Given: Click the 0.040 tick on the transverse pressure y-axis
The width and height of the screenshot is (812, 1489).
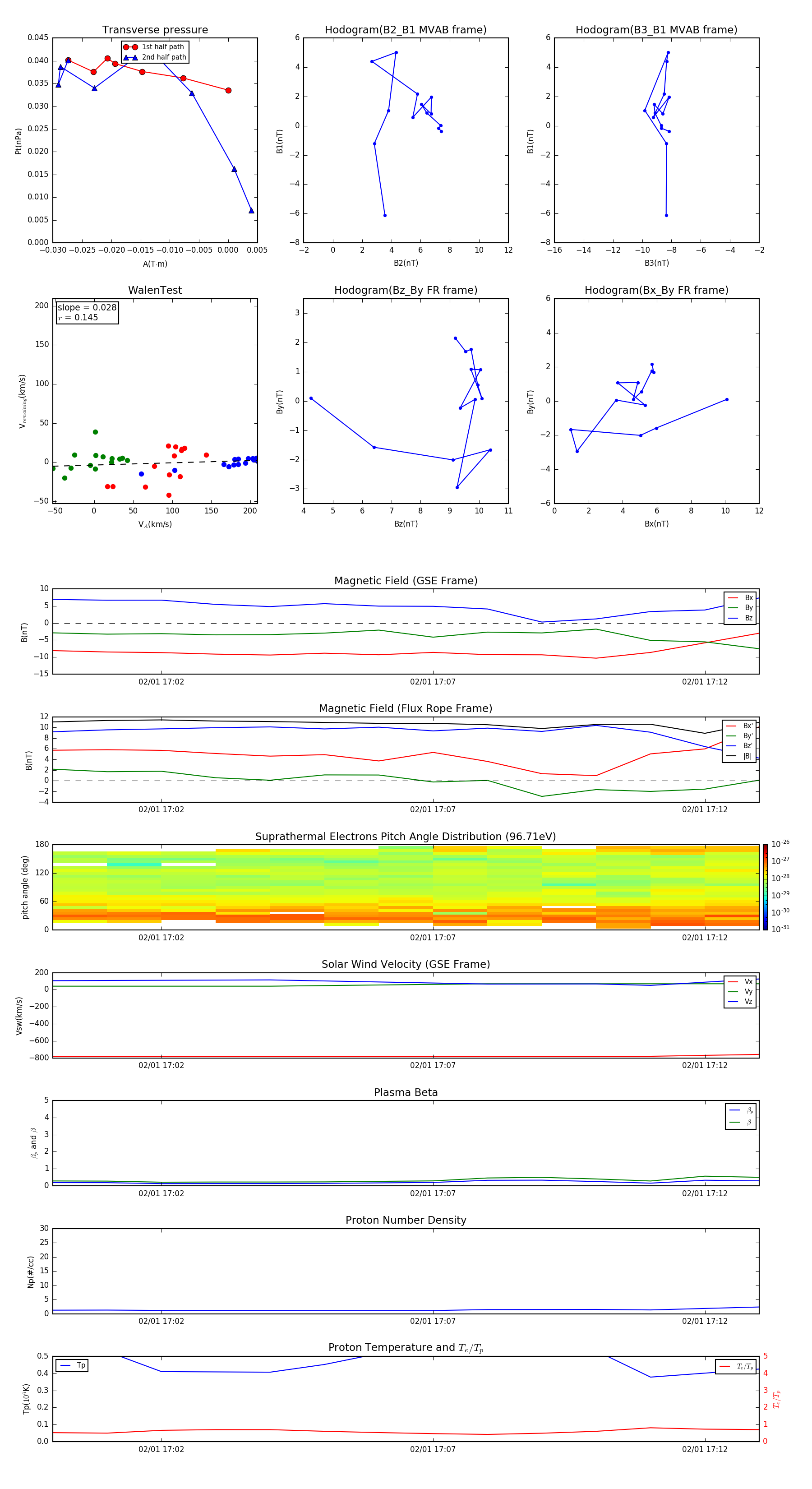Looking at the screenshot, I should 38,61.
